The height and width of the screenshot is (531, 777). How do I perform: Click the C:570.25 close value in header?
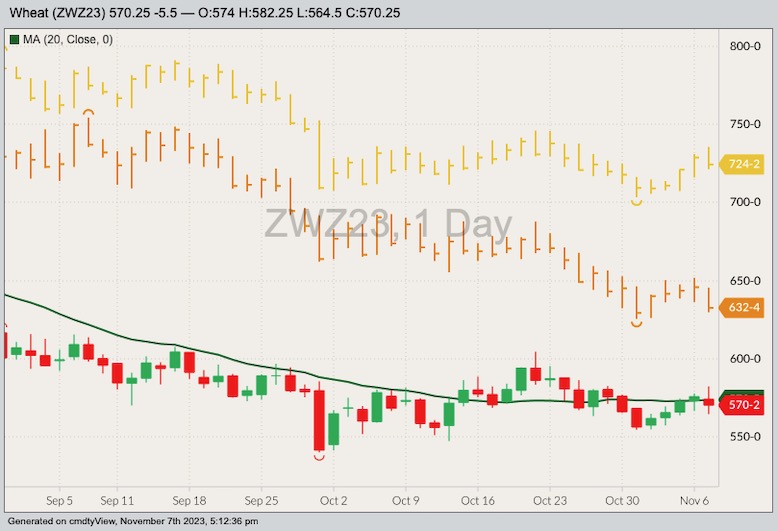tap(373, 12)
